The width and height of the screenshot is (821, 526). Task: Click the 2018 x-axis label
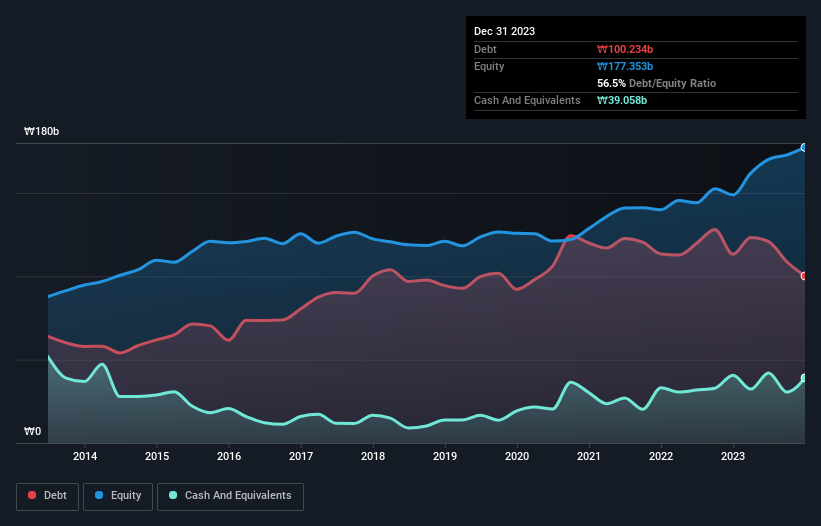pos(373,456)
